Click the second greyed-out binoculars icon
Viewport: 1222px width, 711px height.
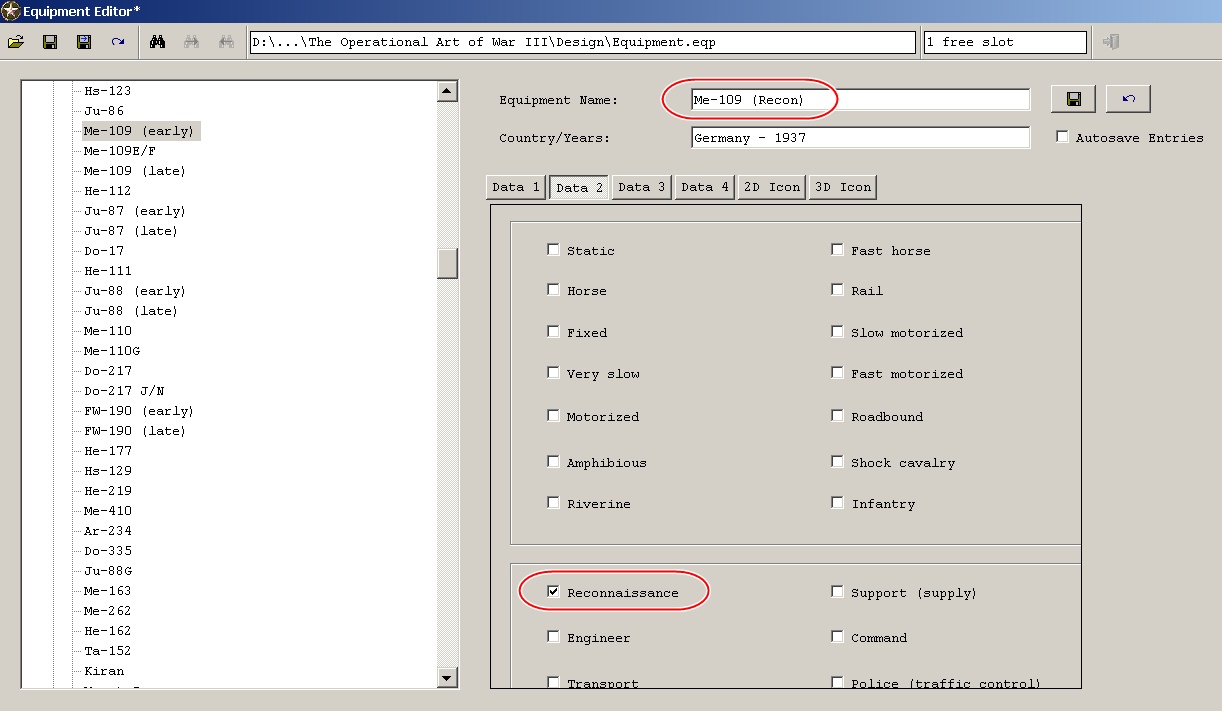coord(226,42)
